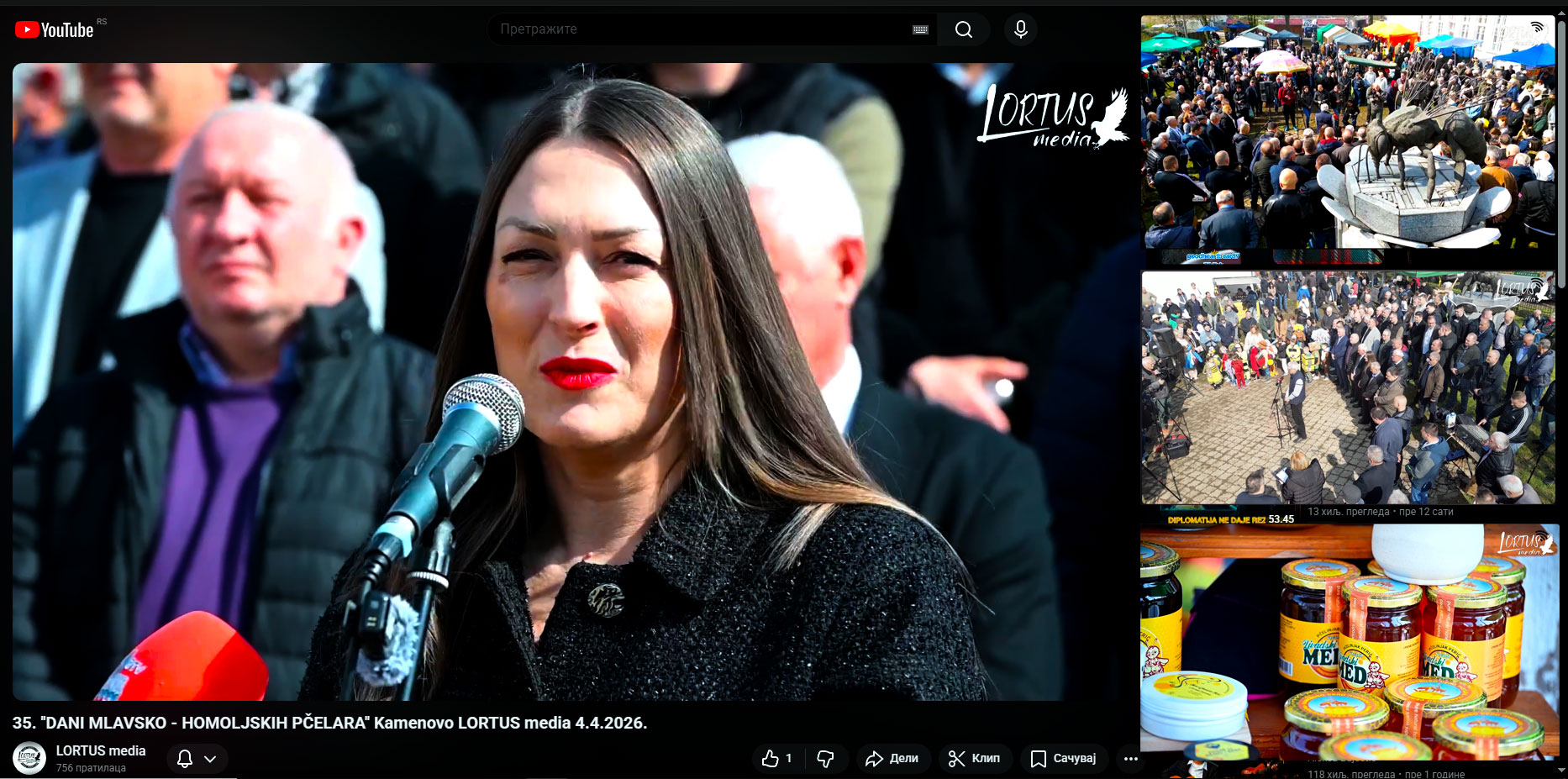
Task: Click the page vertical scrollbar
Action: [x=1561, y=151]
